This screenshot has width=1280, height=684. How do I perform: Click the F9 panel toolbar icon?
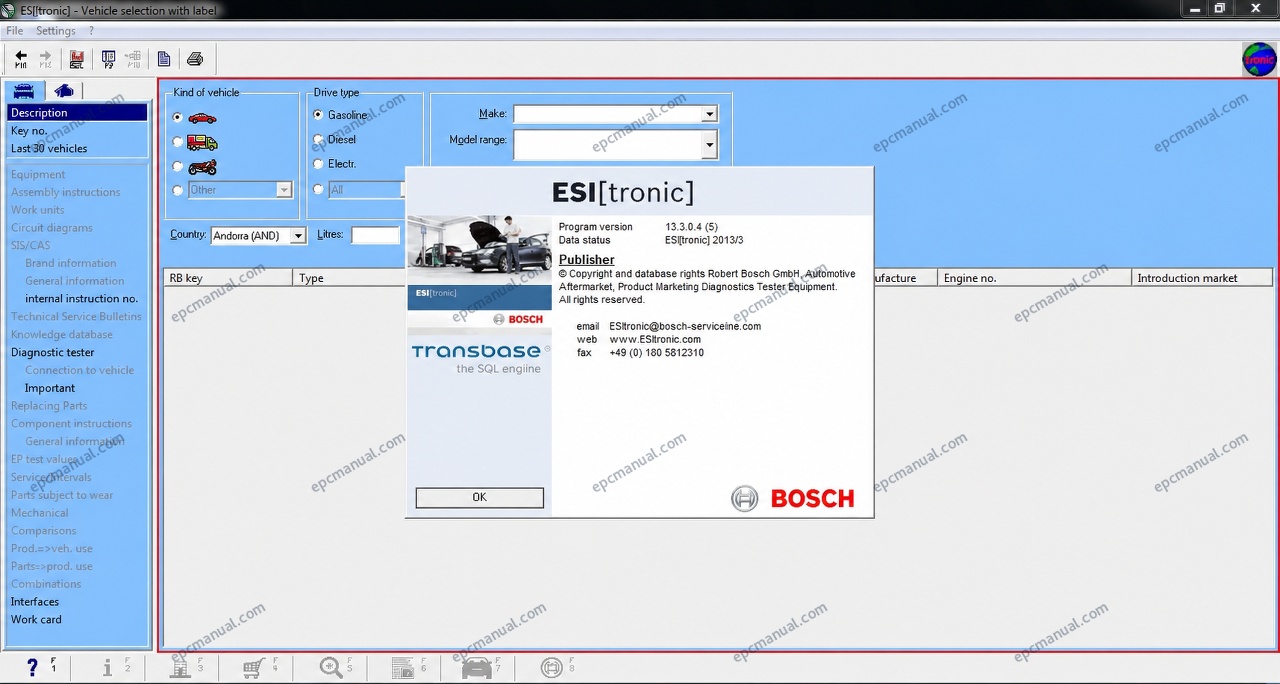click(108, 59)
